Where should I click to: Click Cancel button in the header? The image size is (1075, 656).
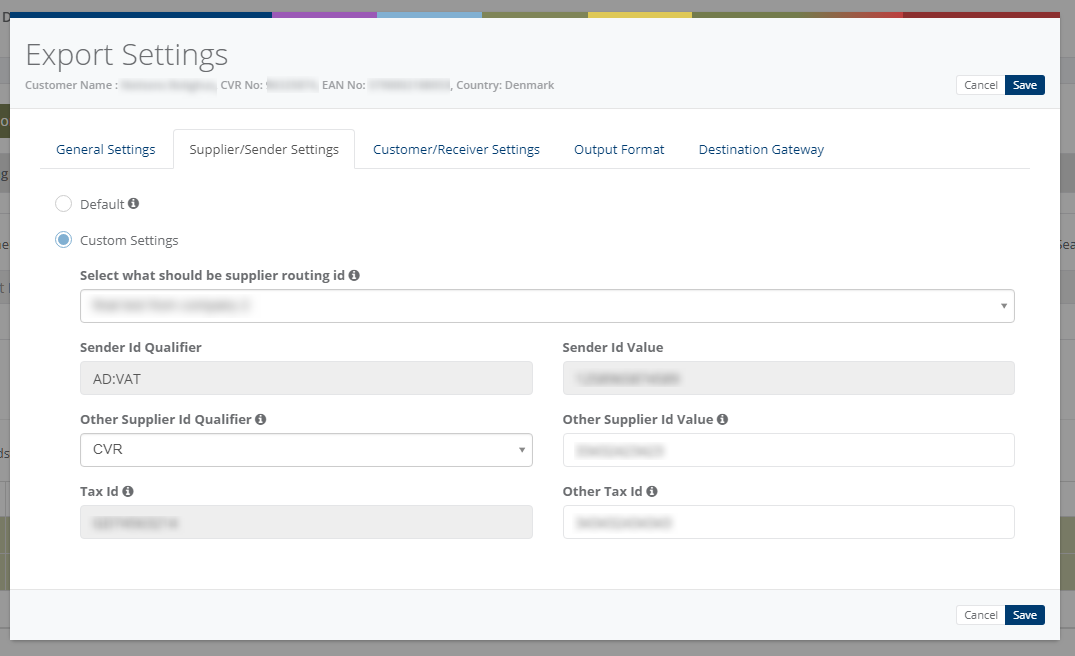(x=980, y=85)
